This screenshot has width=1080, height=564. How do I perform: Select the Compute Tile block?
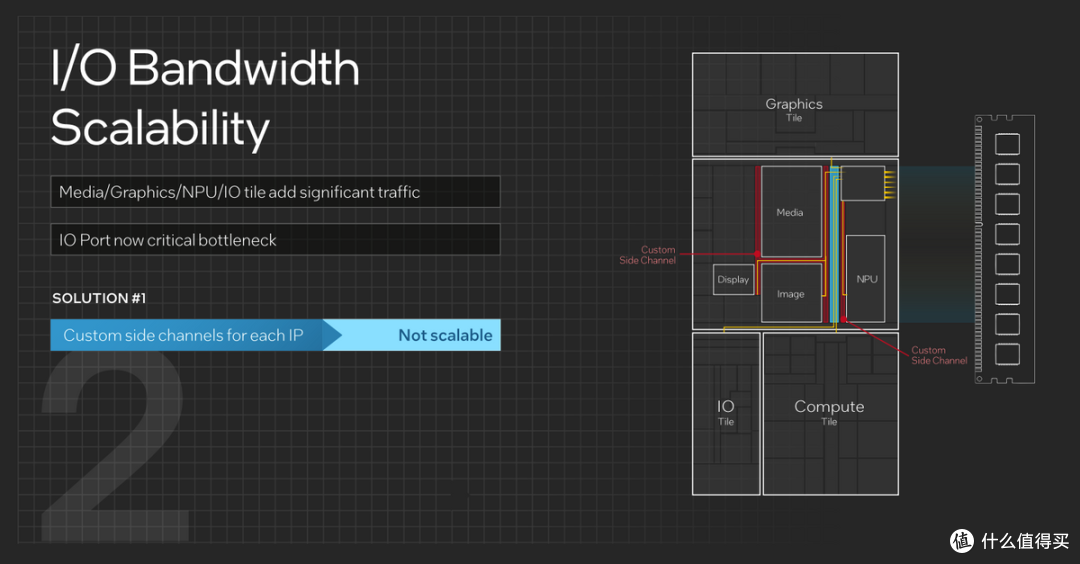coord(829,412)
